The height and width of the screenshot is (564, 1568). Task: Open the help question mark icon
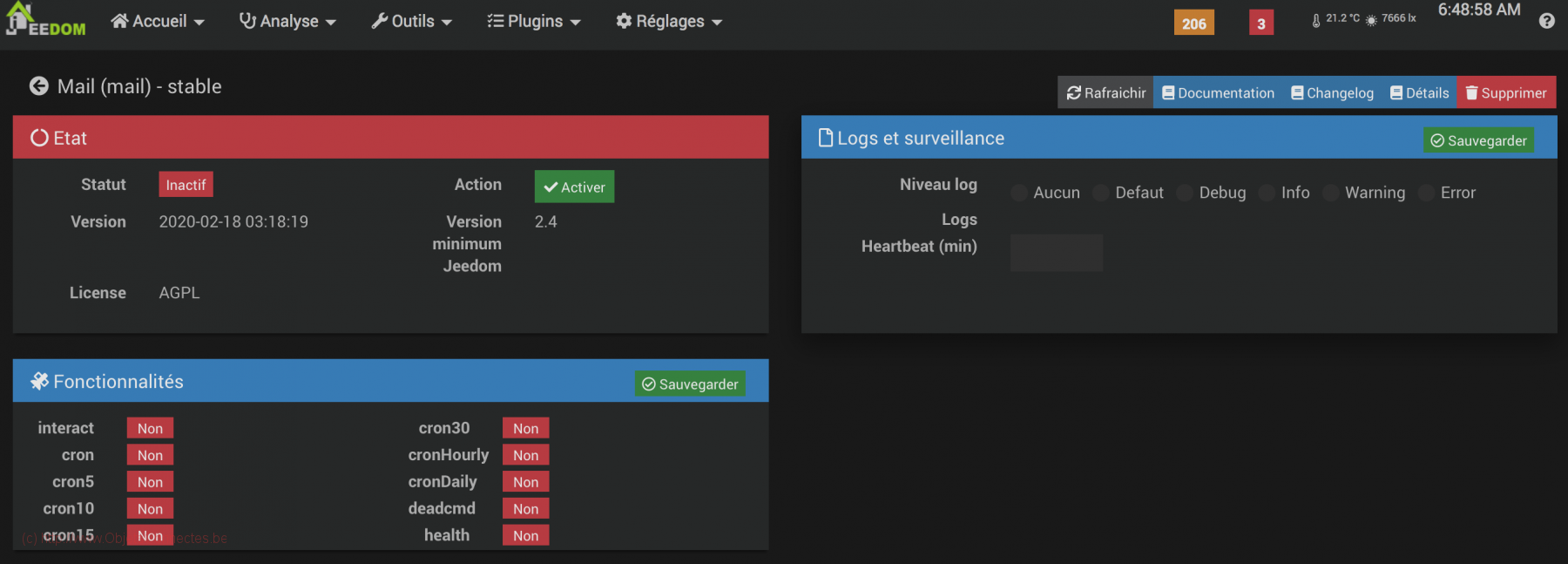coord(1546,21)
